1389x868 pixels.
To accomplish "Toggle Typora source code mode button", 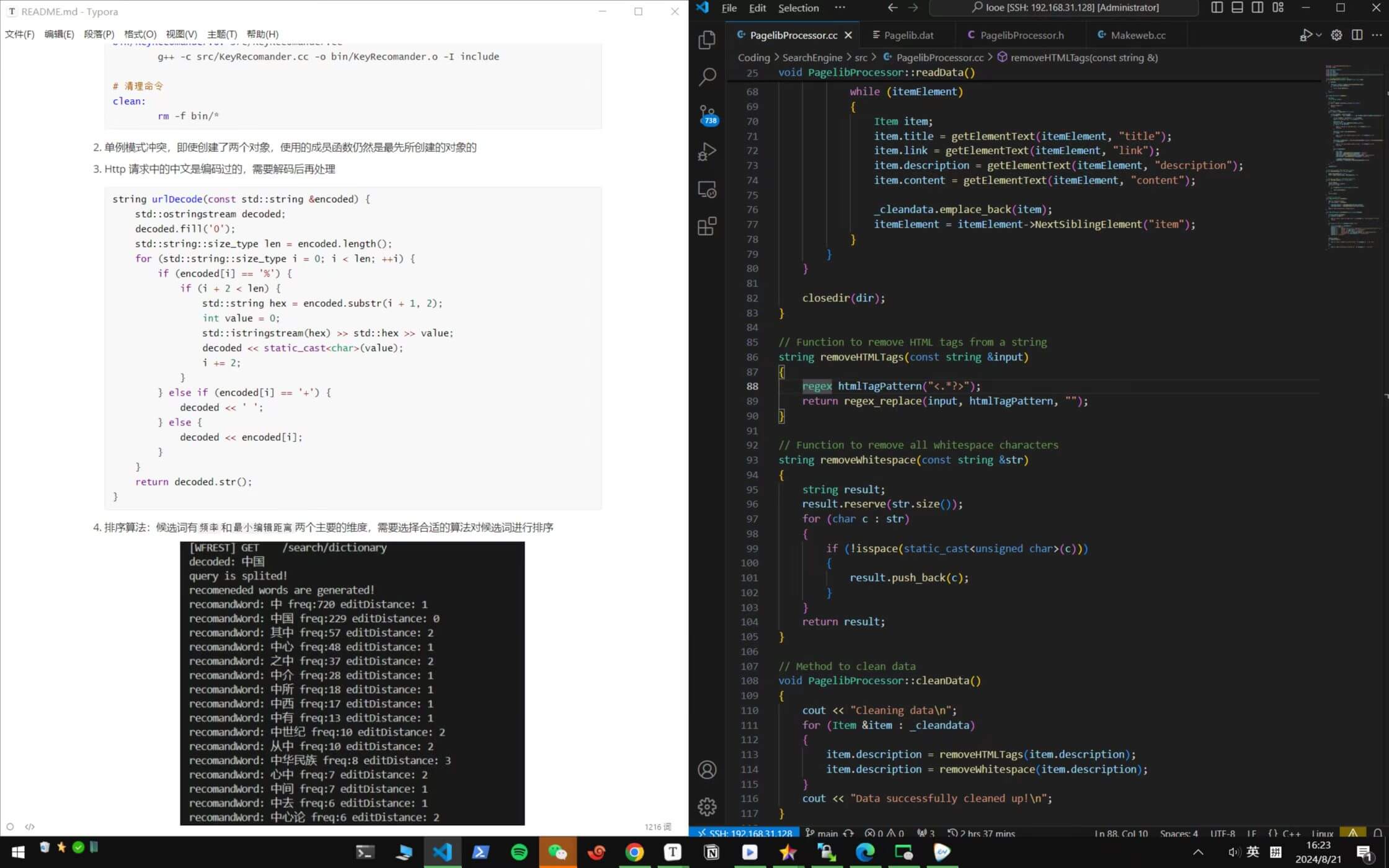I will 30,826.
